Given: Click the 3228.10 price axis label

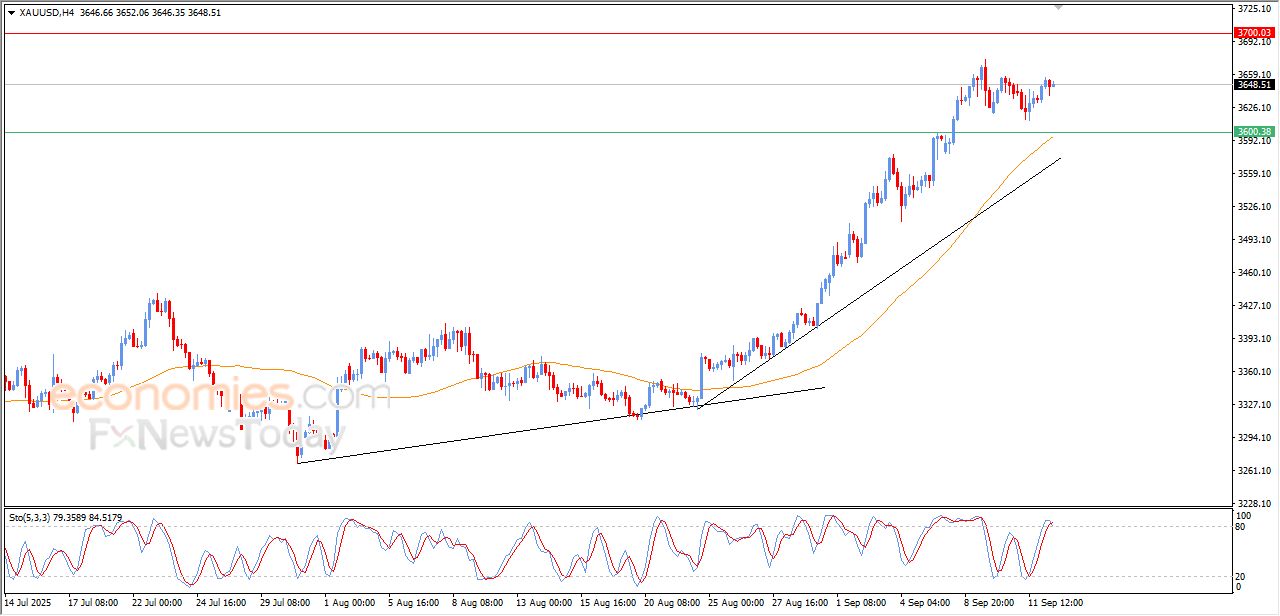Looking at the screenshot, I should click(x=1253, y=504).
